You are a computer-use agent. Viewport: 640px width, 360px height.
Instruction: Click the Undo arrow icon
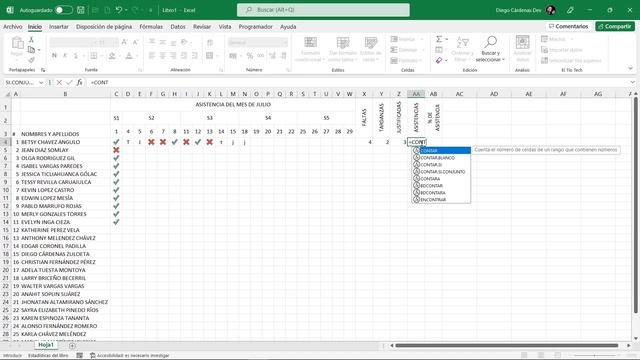(x=118, y=10)
